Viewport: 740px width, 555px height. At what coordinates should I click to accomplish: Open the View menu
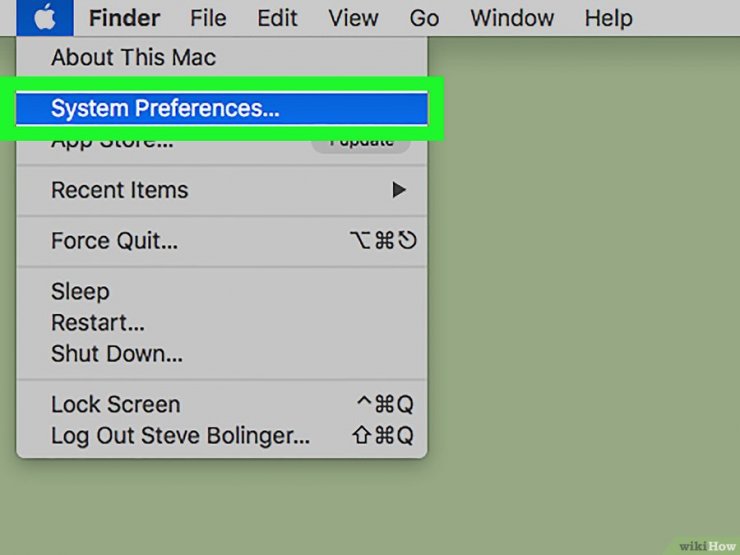point(353,18)
